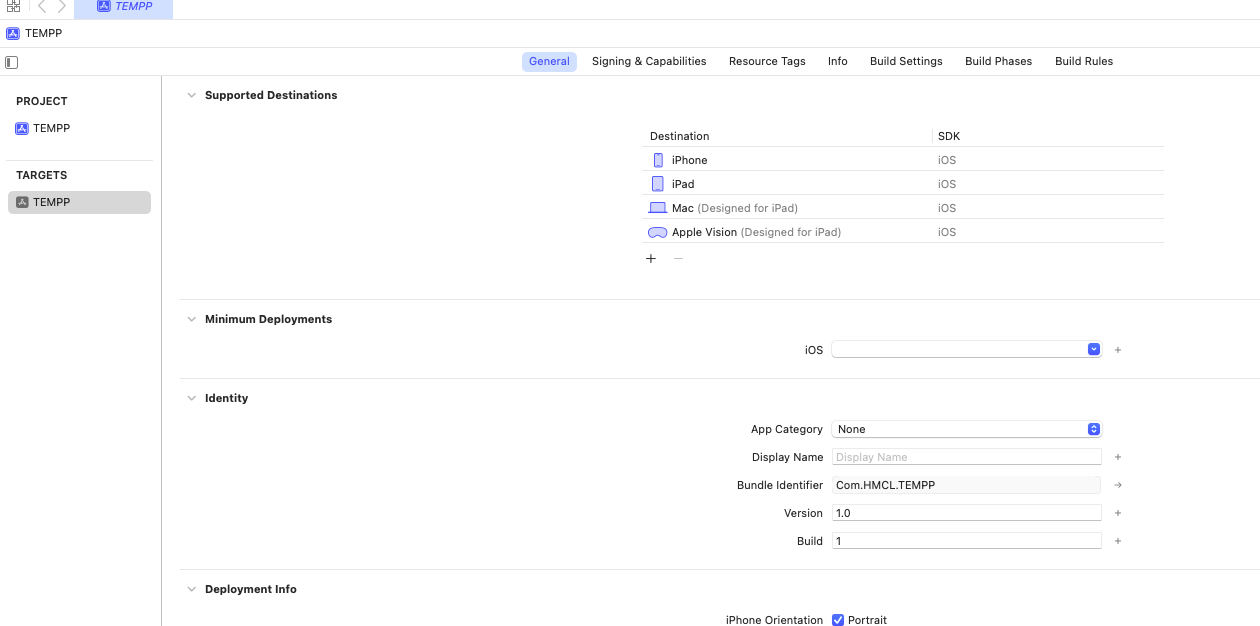Click the Destination column header
Image resolution: width=1260 pixels, height=626 pixels.
(x=679, y=136)
